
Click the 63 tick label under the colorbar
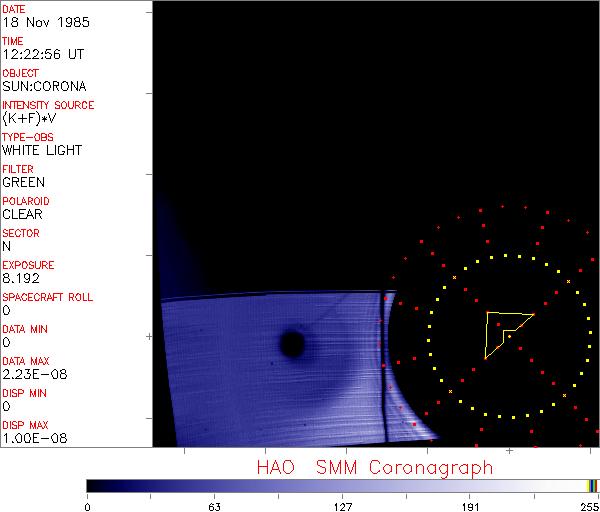pos(213,506)
